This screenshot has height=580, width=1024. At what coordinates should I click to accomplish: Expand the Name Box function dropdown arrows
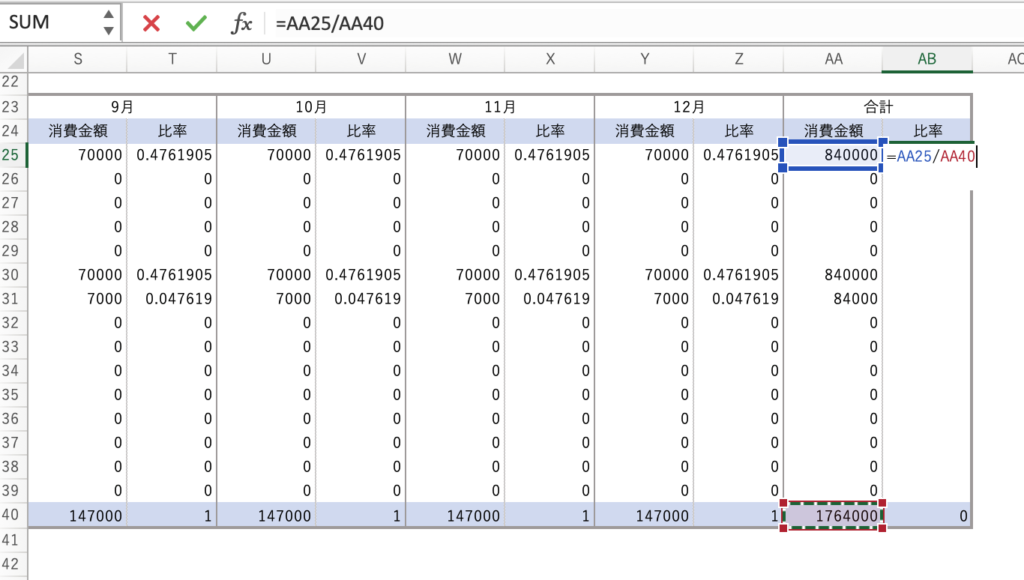[x=108, y=22]
